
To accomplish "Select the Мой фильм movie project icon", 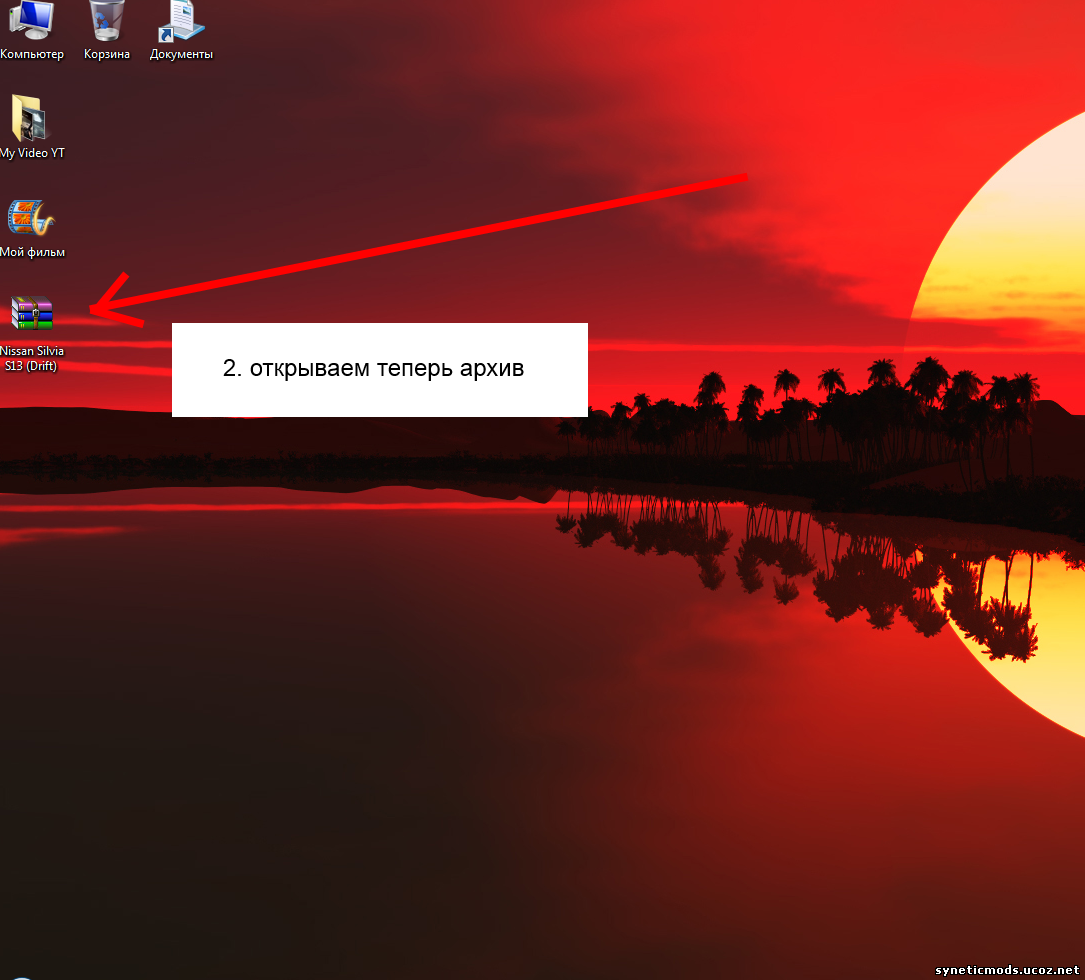I will [31, 218].
